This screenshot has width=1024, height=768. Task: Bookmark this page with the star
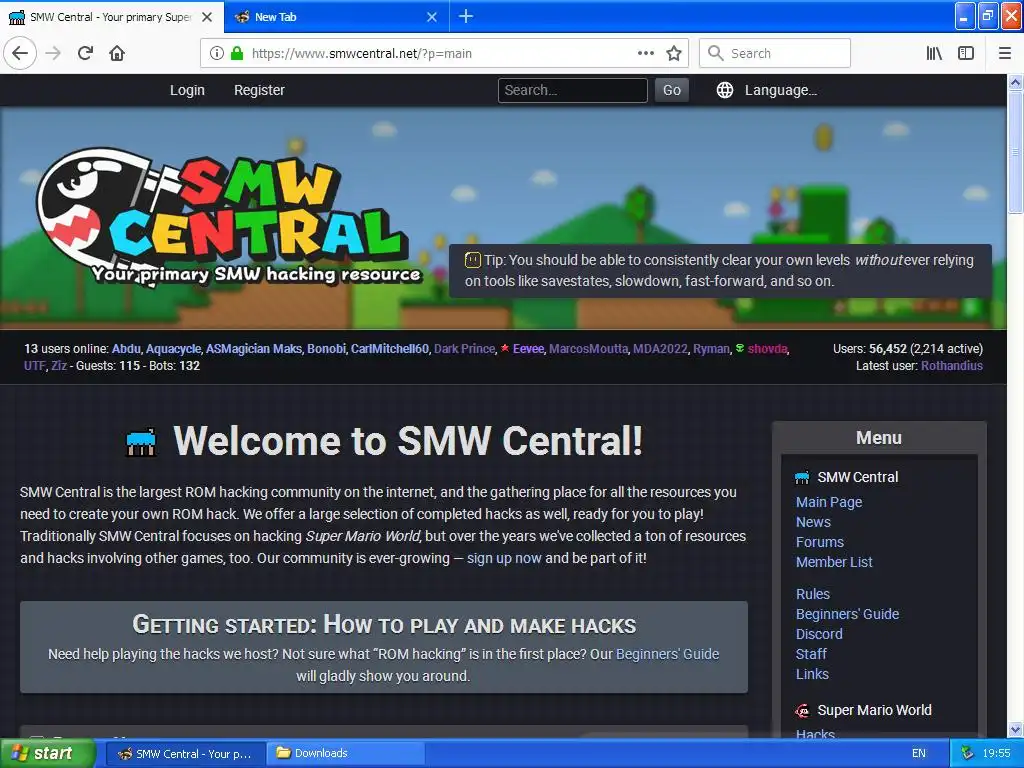coord(673,53)
